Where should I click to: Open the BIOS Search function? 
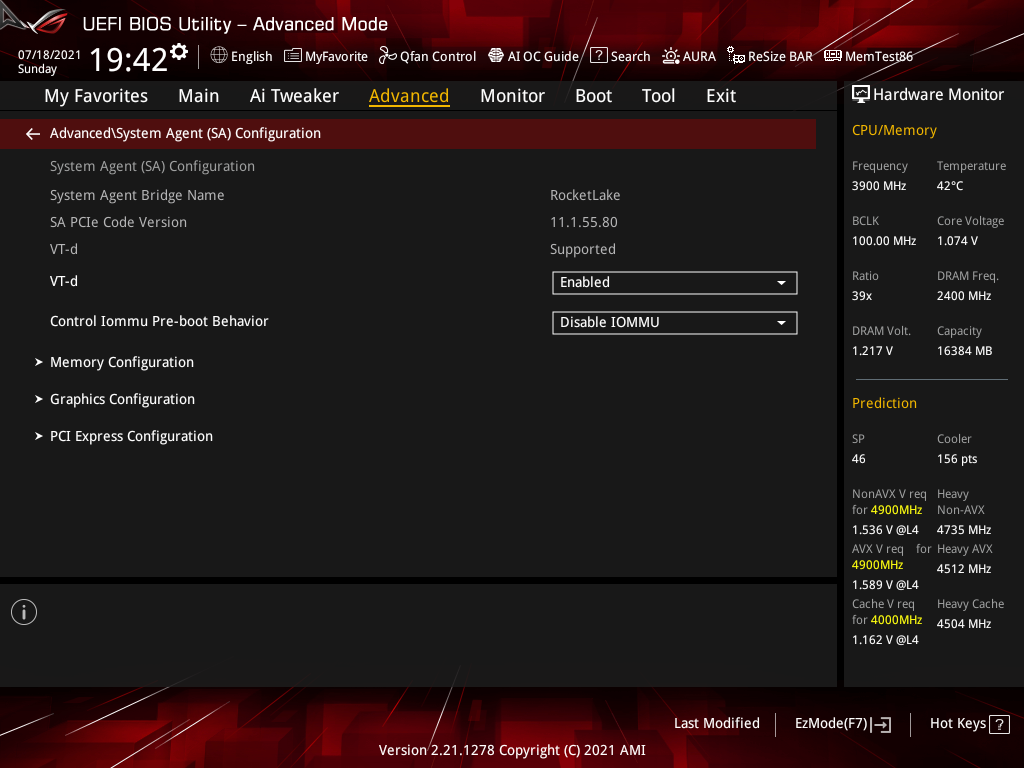(x=620, y=56)
